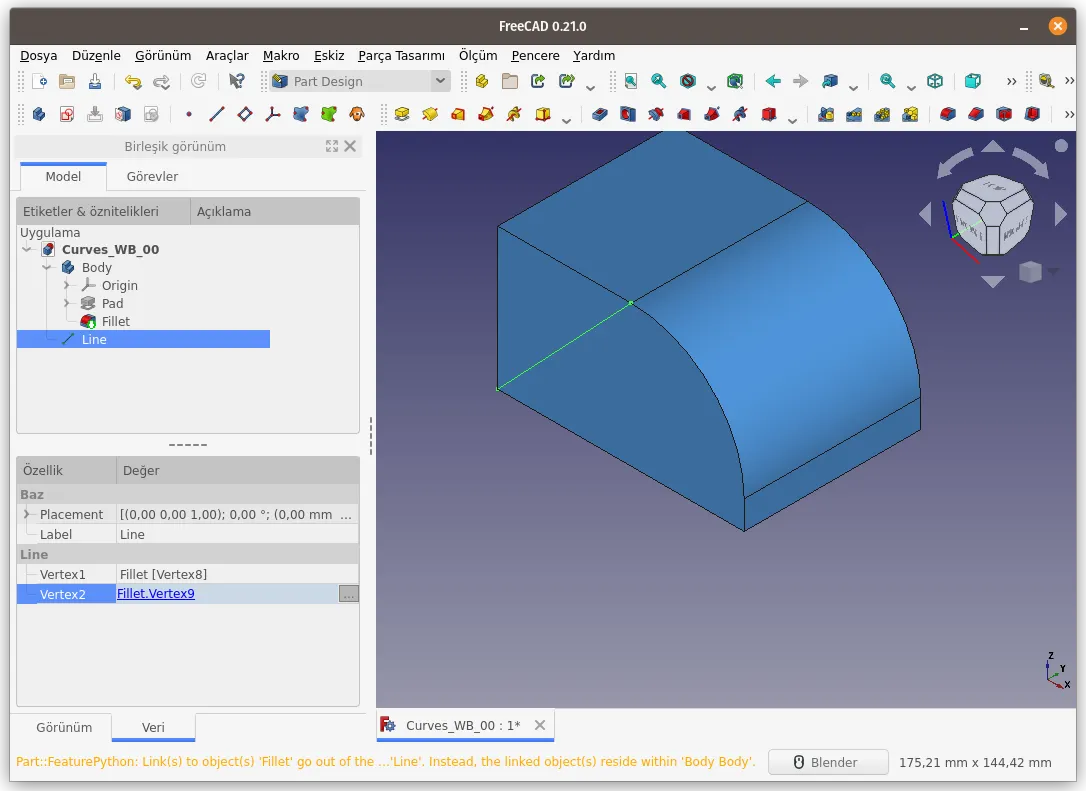Image resolution: width=1086 pixels, height=791 pixels.
Task: Undo the last action
Action: coord(133,82)
